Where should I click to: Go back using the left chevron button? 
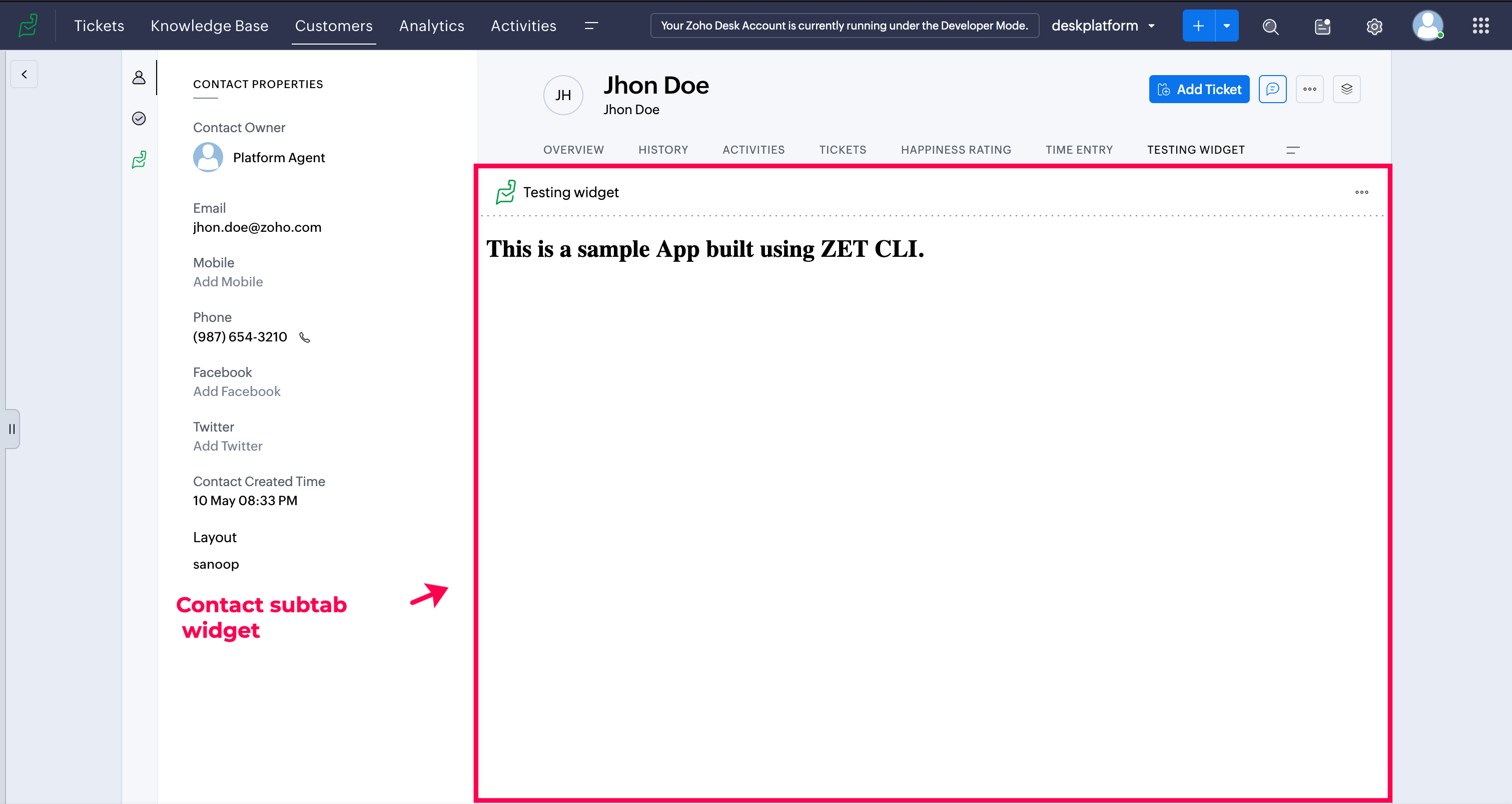point(24,74)
